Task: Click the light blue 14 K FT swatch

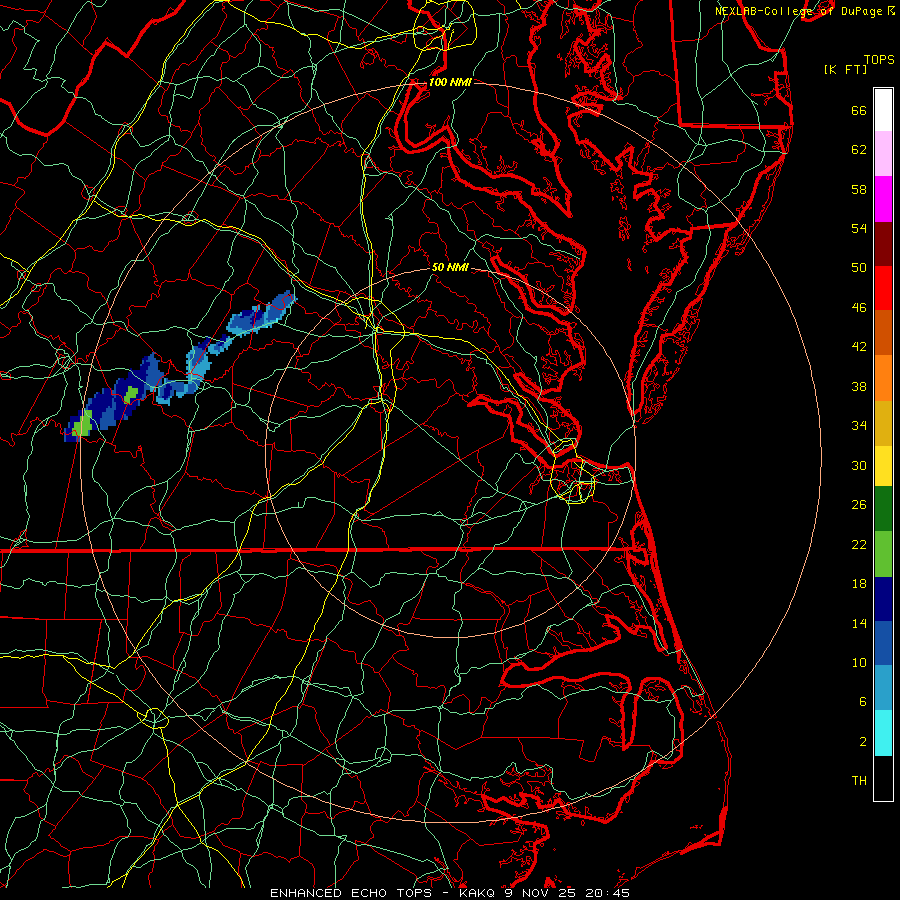Action: (x=883, y=688)
